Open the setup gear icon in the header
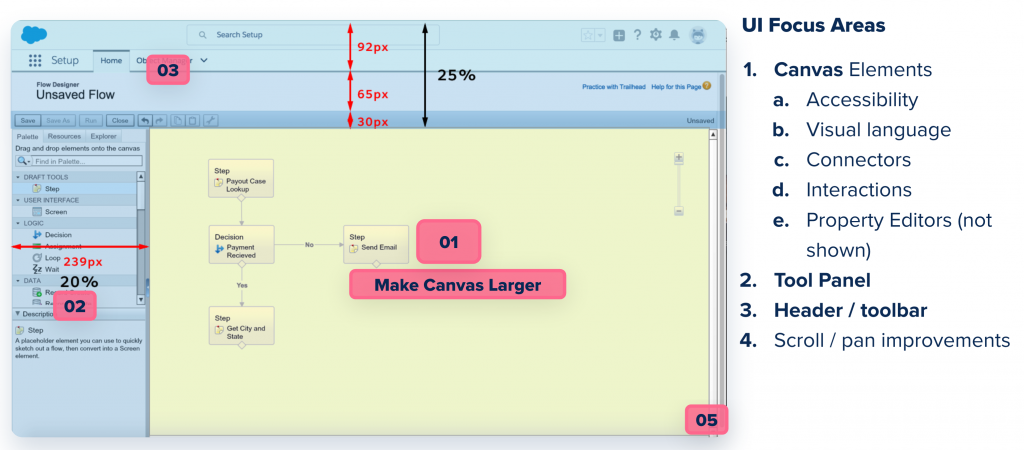 point(656,35)
